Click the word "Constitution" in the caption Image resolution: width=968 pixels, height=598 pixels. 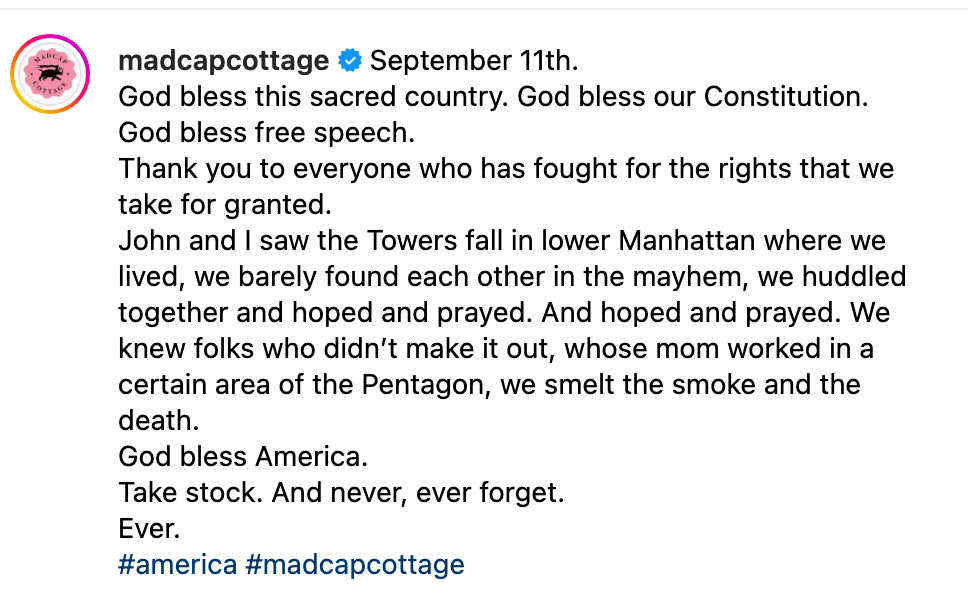pos(783,97)
